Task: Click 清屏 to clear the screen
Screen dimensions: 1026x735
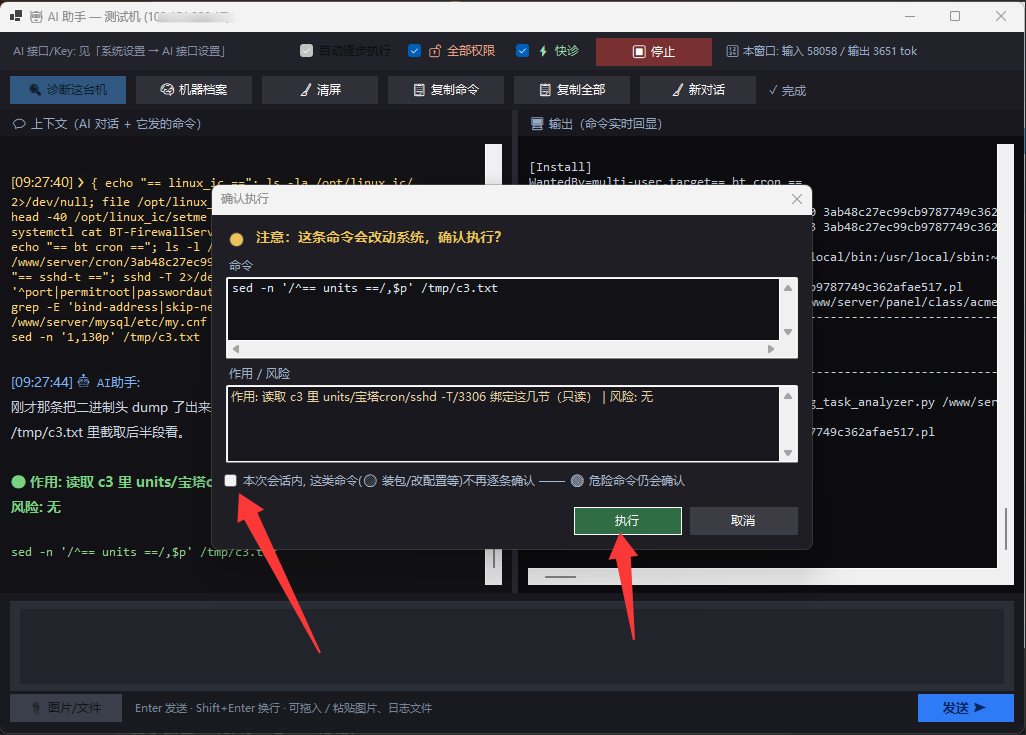Action: pos(320,90)
